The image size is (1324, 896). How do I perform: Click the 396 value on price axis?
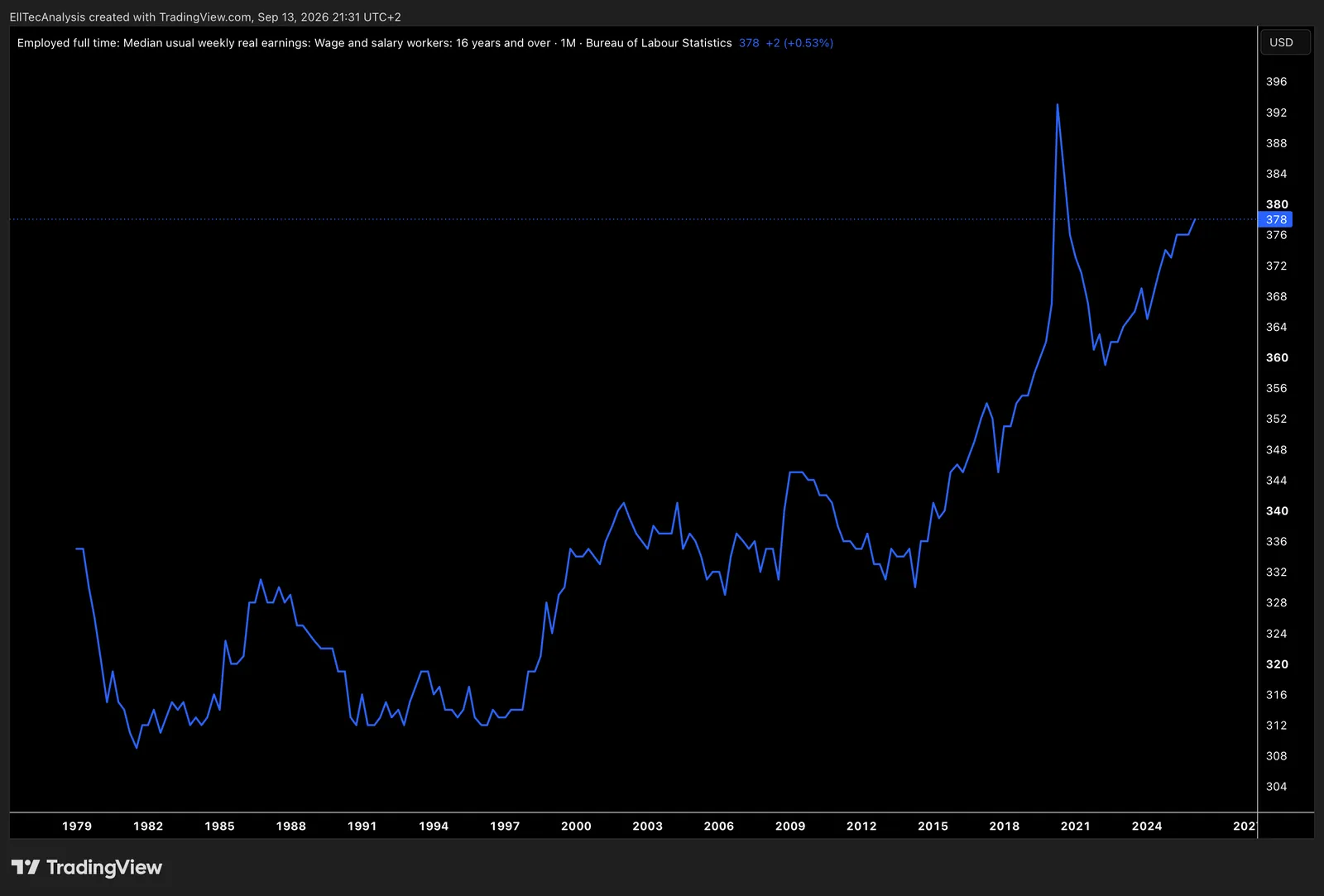(1276, 81)
